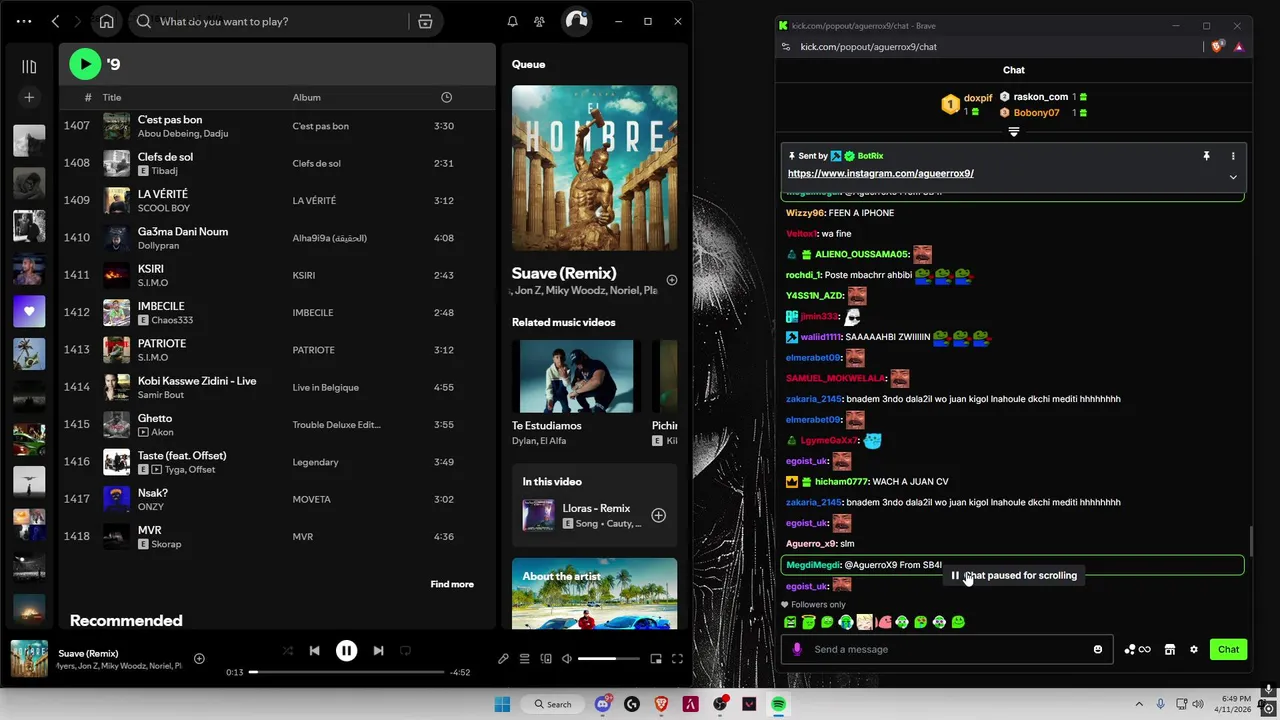Open About the artist card
Image resolution: width=1280 pixels, height=720 pixels.
pyautogui.click(x=594, y=594)
